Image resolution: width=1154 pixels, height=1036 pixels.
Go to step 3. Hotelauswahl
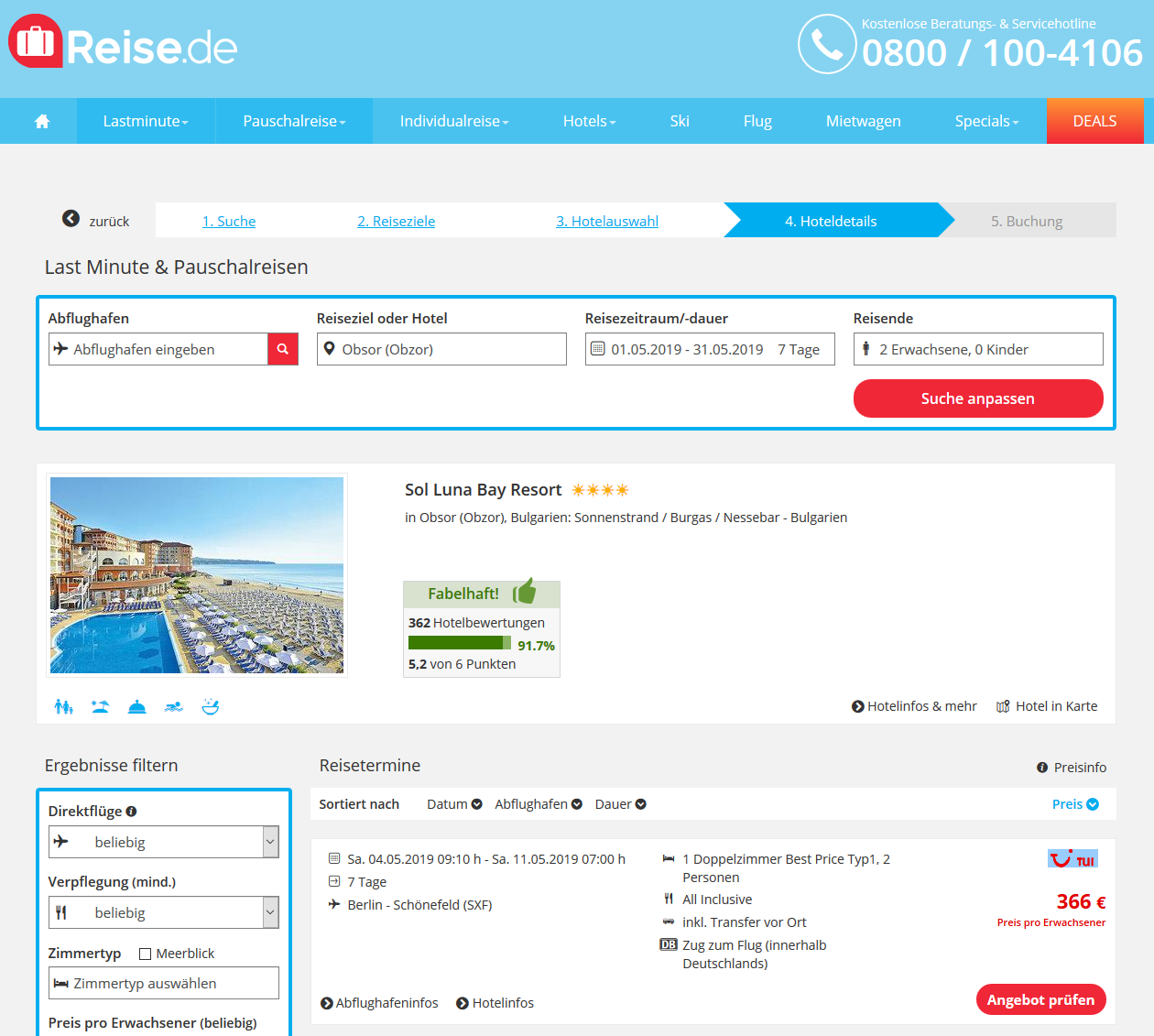607,221
